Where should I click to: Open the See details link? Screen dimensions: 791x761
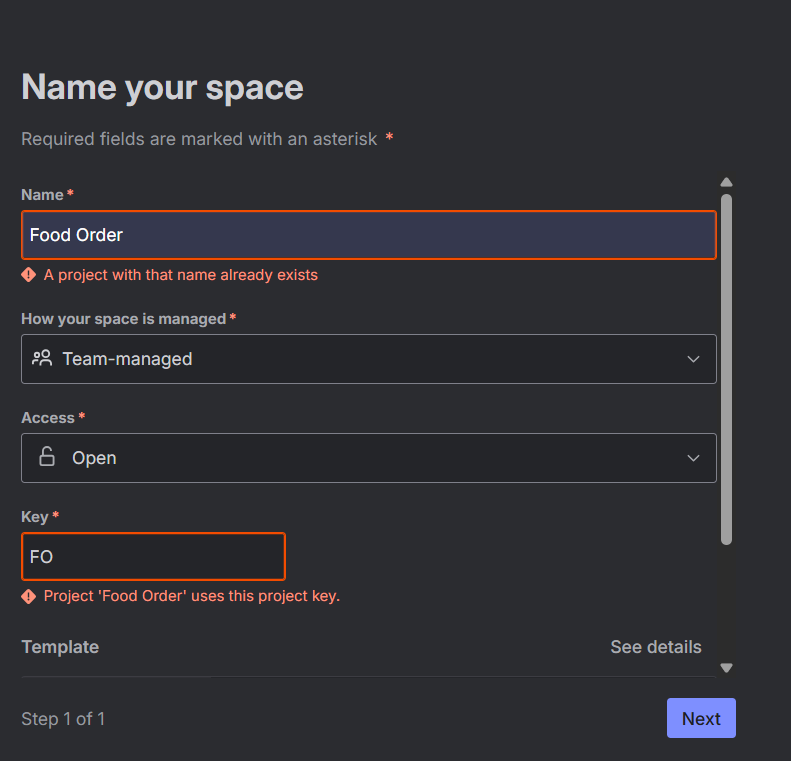(655, 647)
